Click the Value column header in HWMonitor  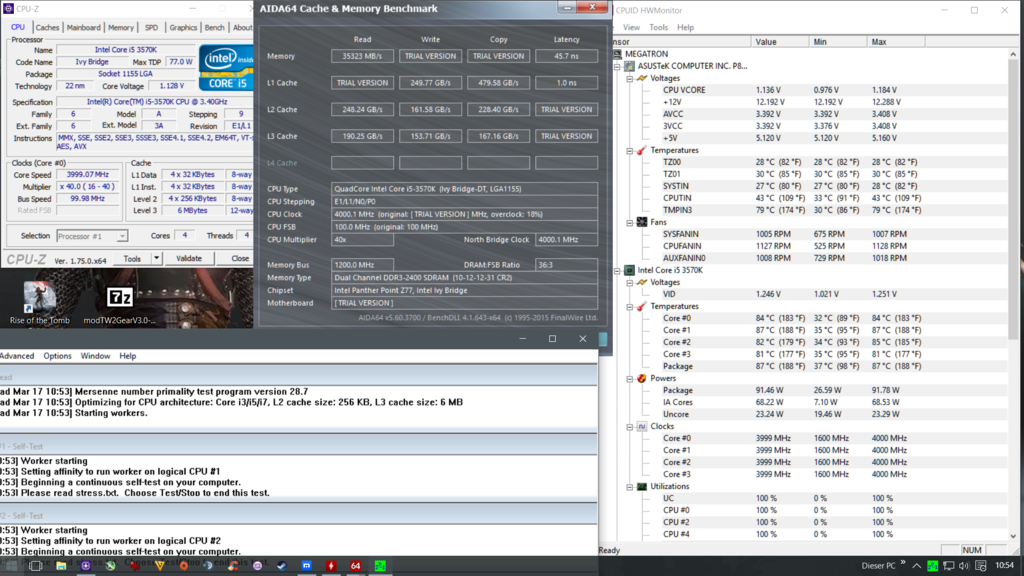point(780,42)
